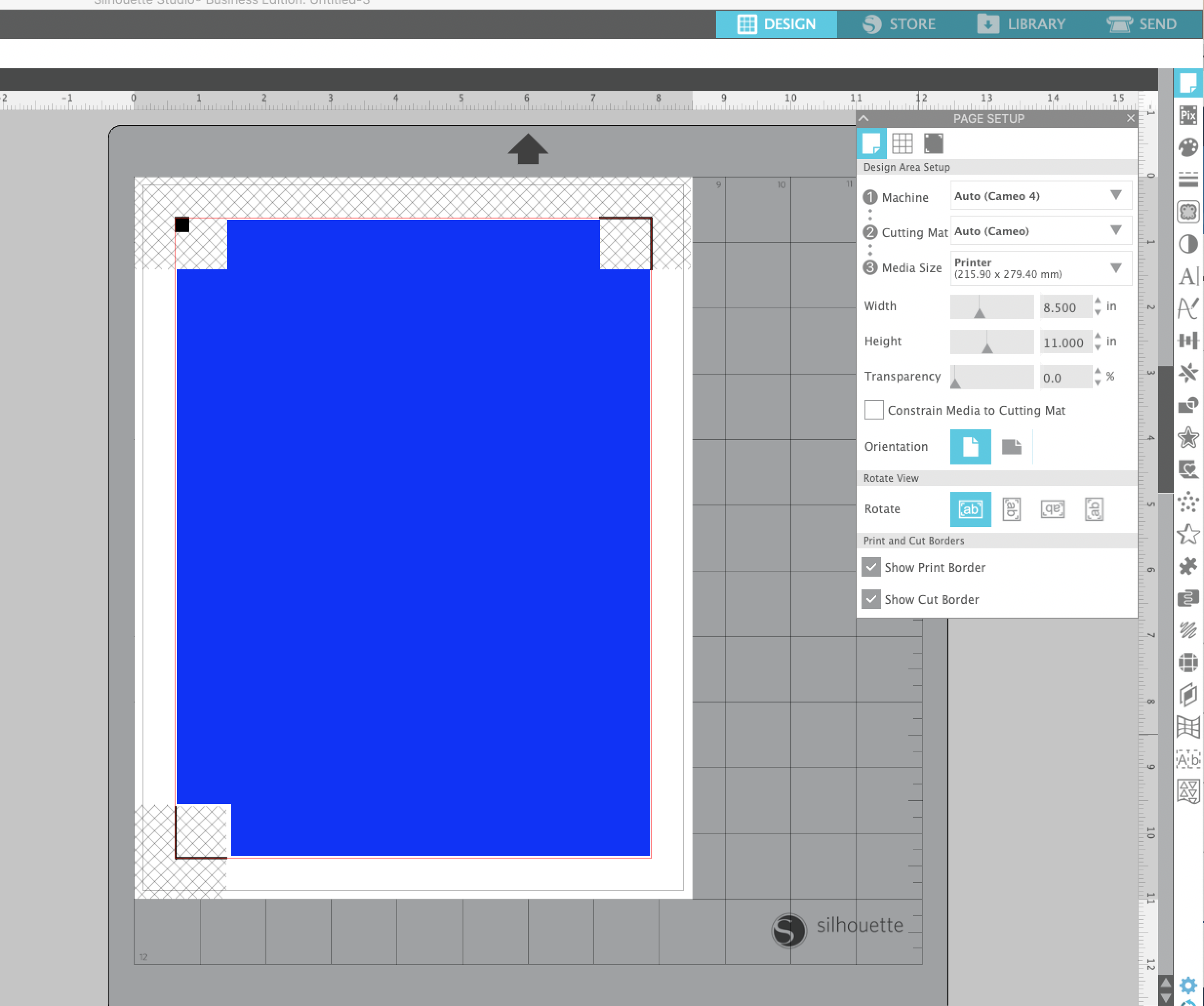This screenshot has height=1006, width=1204.
Task: Open the Text Style panel icon
Action: [1188, 276]
